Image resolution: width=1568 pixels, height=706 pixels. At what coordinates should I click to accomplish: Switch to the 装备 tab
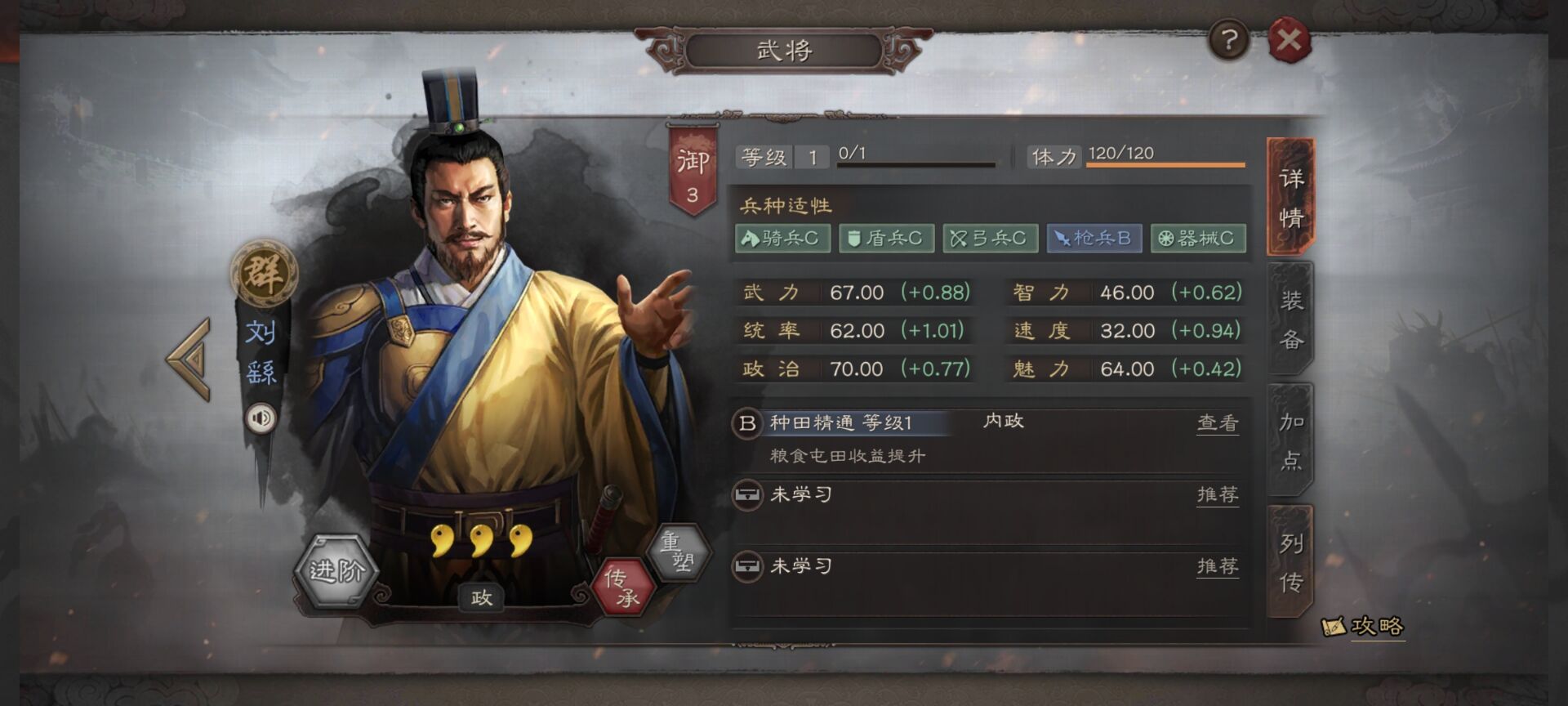pos(1291,319)
